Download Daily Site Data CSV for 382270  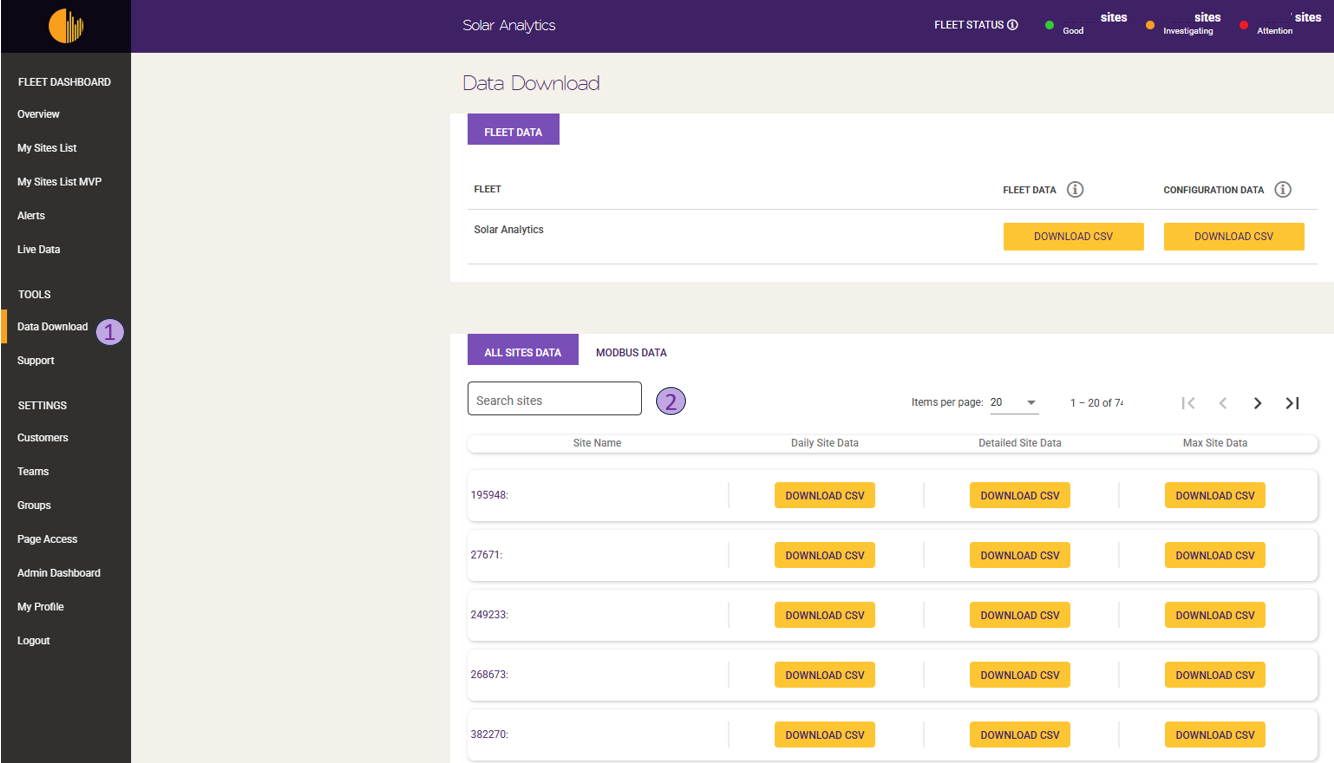825,735
